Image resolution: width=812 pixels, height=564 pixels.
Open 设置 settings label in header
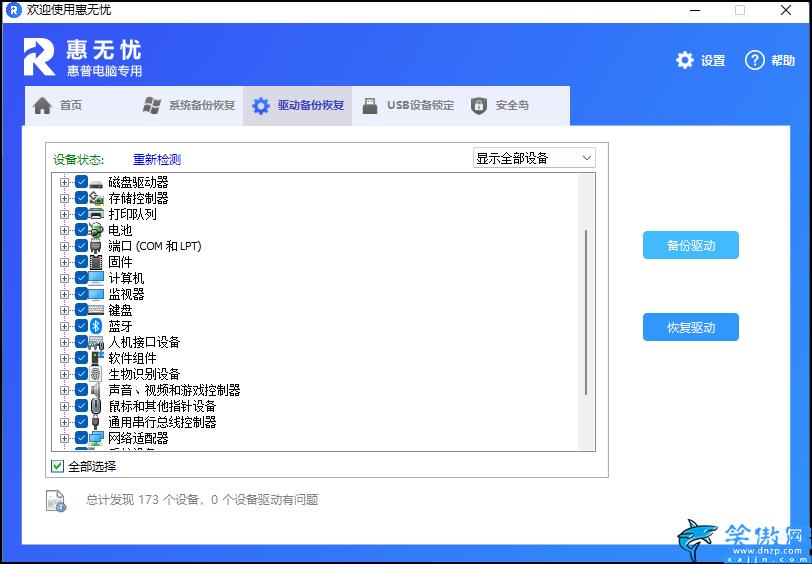pyautogui.click(x=713, y=61)
